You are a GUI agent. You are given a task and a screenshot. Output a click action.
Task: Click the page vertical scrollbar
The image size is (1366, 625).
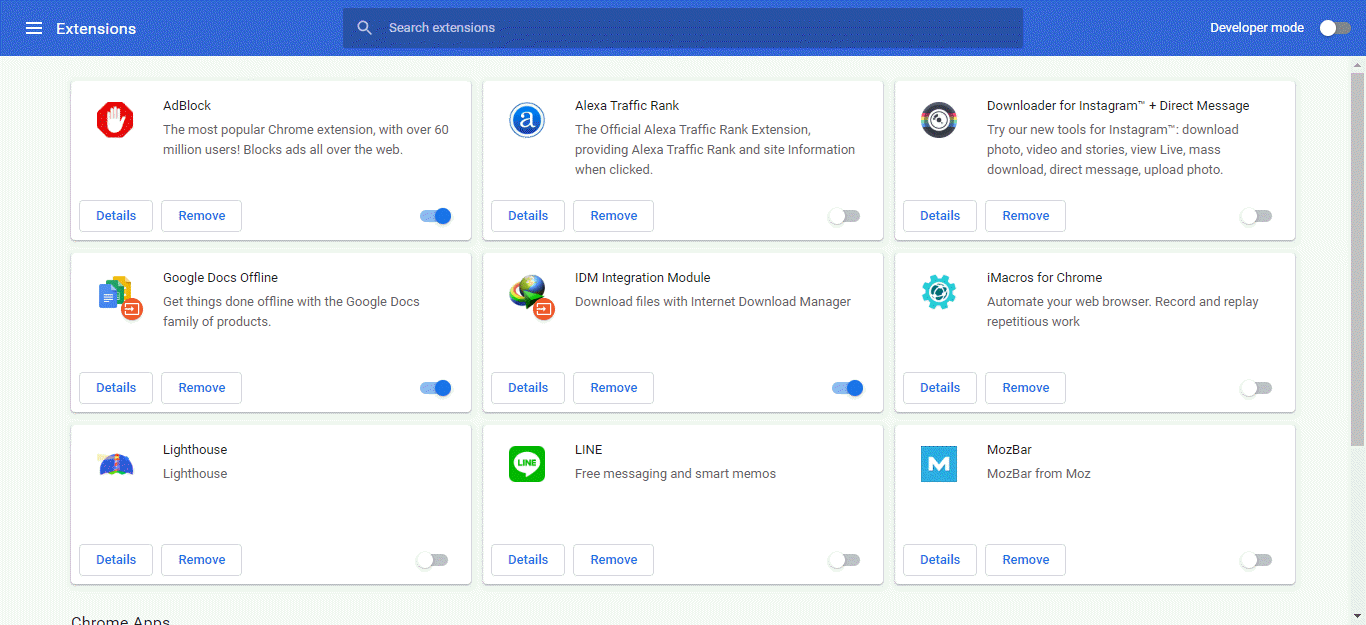pyautogui.click(x=1358, y=259)
